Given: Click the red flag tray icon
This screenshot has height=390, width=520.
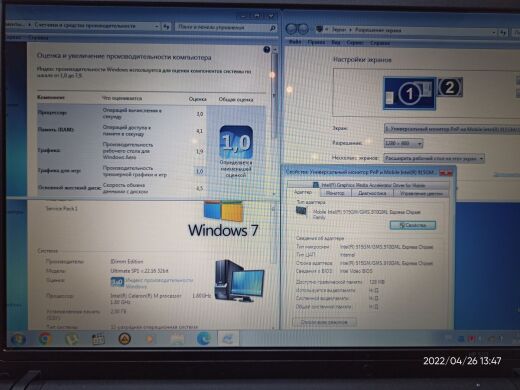Looking at the screenshot, I should (471, 339).
